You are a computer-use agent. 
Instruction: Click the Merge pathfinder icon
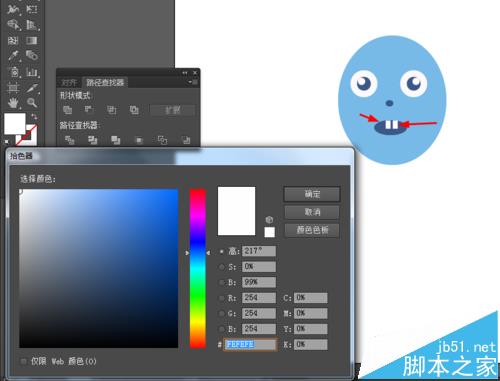tap(115, 140)
